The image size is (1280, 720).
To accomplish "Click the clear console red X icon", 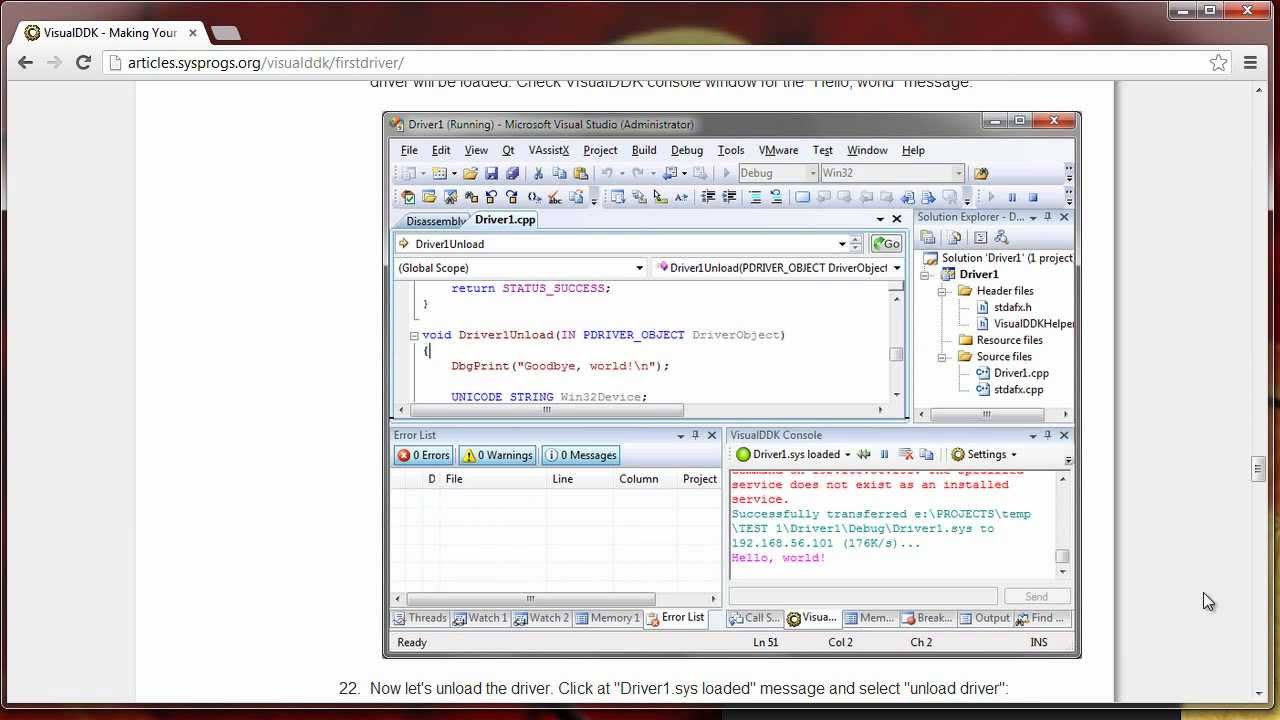I will pyautogui.click(x=906, y=455).
